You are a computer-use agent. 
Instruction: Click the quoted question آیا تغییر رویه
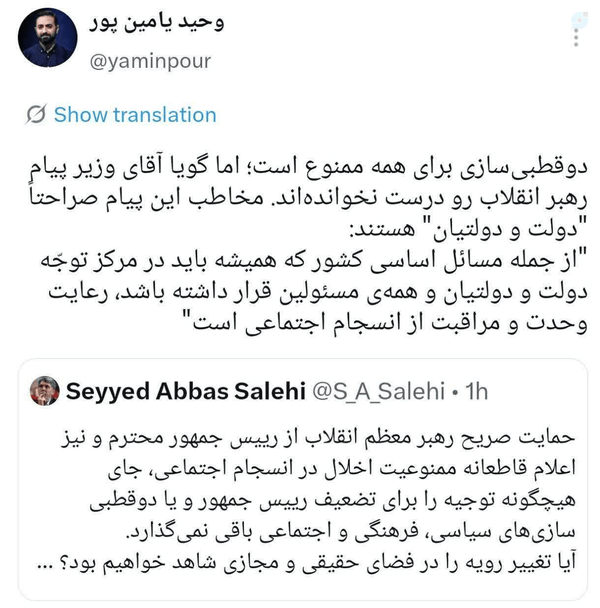coord(306,563)
